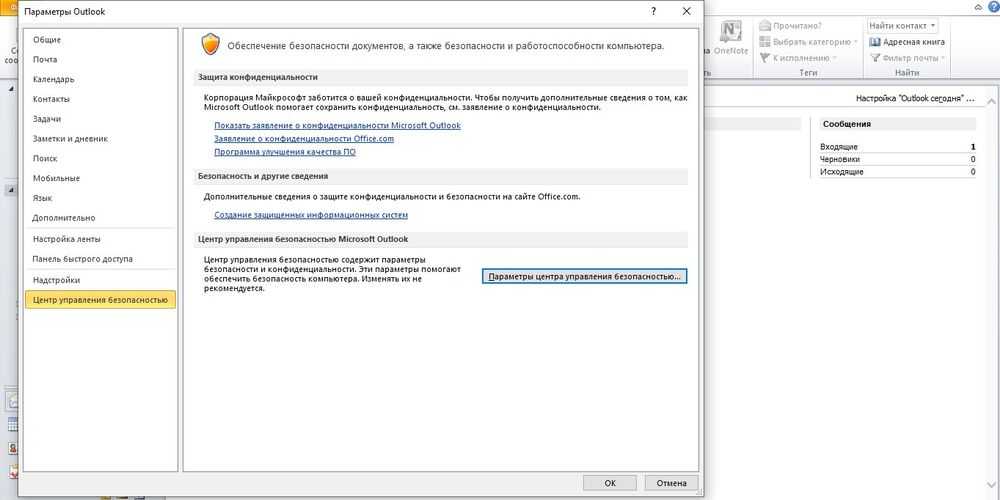The image size is (1000, 500).
Task: Open Входящие in the messages summary
Action: tap(839, 147)
